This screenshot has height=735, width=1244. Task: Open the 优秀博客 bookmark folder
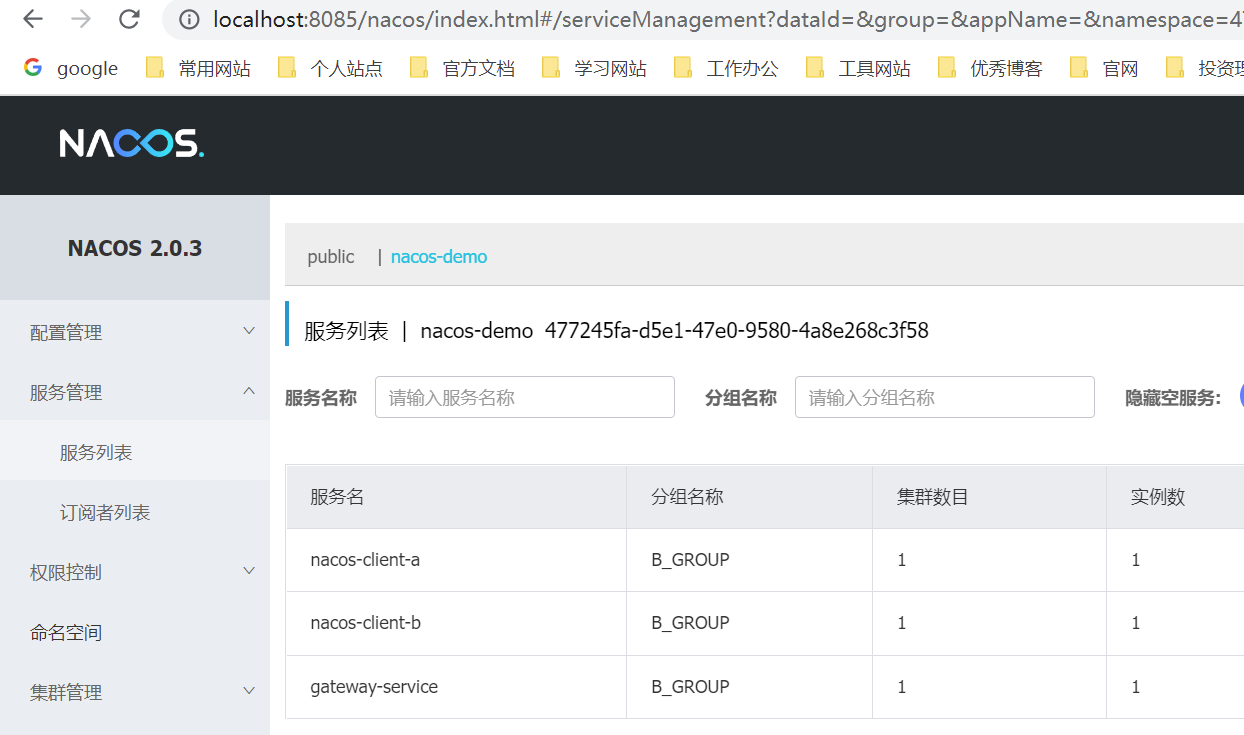tap(990, 68)
